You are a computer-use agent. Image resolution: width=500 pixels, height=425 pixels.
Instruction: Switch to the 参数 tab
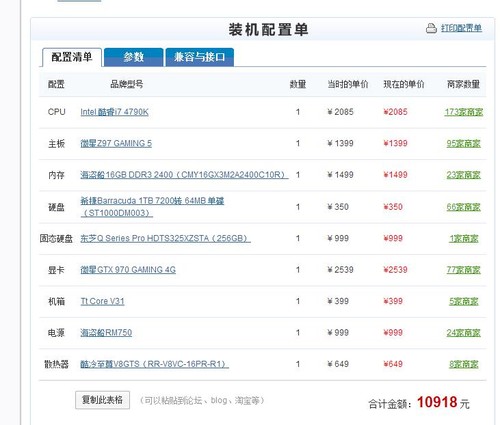click(x=134, y=57)
